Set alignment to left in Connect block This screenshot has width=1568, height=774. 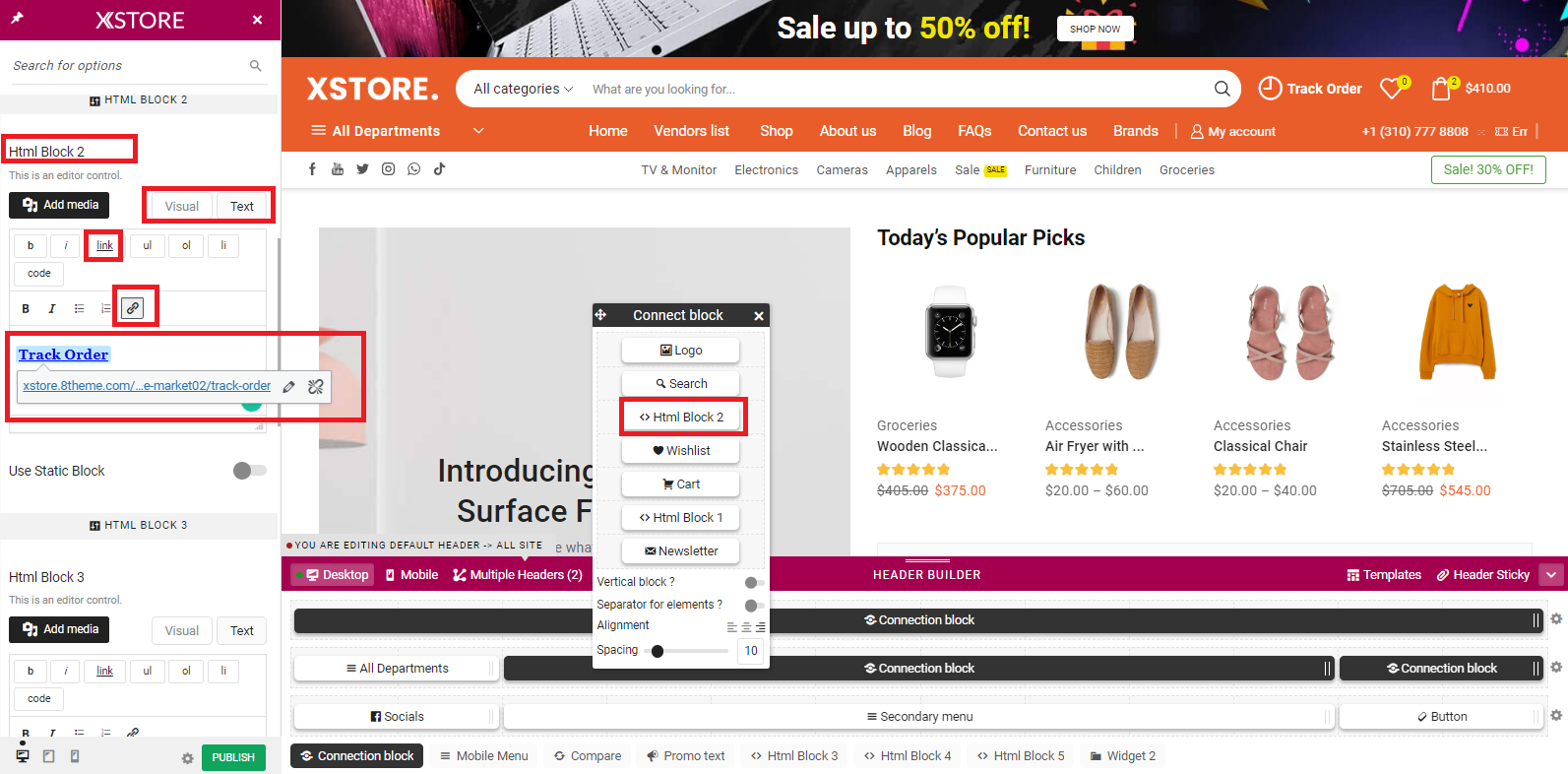point(731,627)
